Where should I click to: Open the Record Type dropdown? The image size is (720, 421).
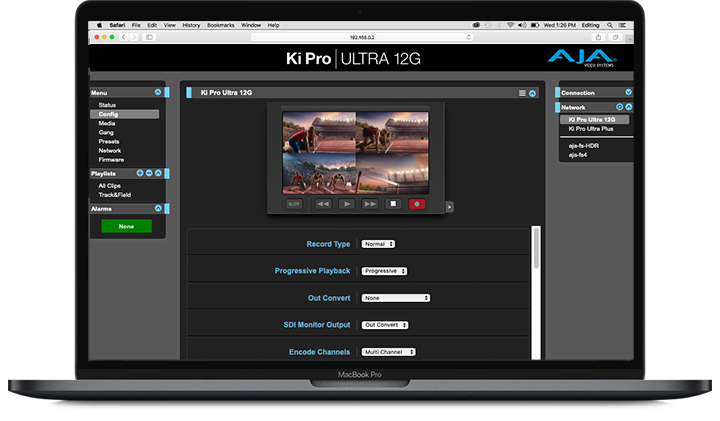coord(378,244)
